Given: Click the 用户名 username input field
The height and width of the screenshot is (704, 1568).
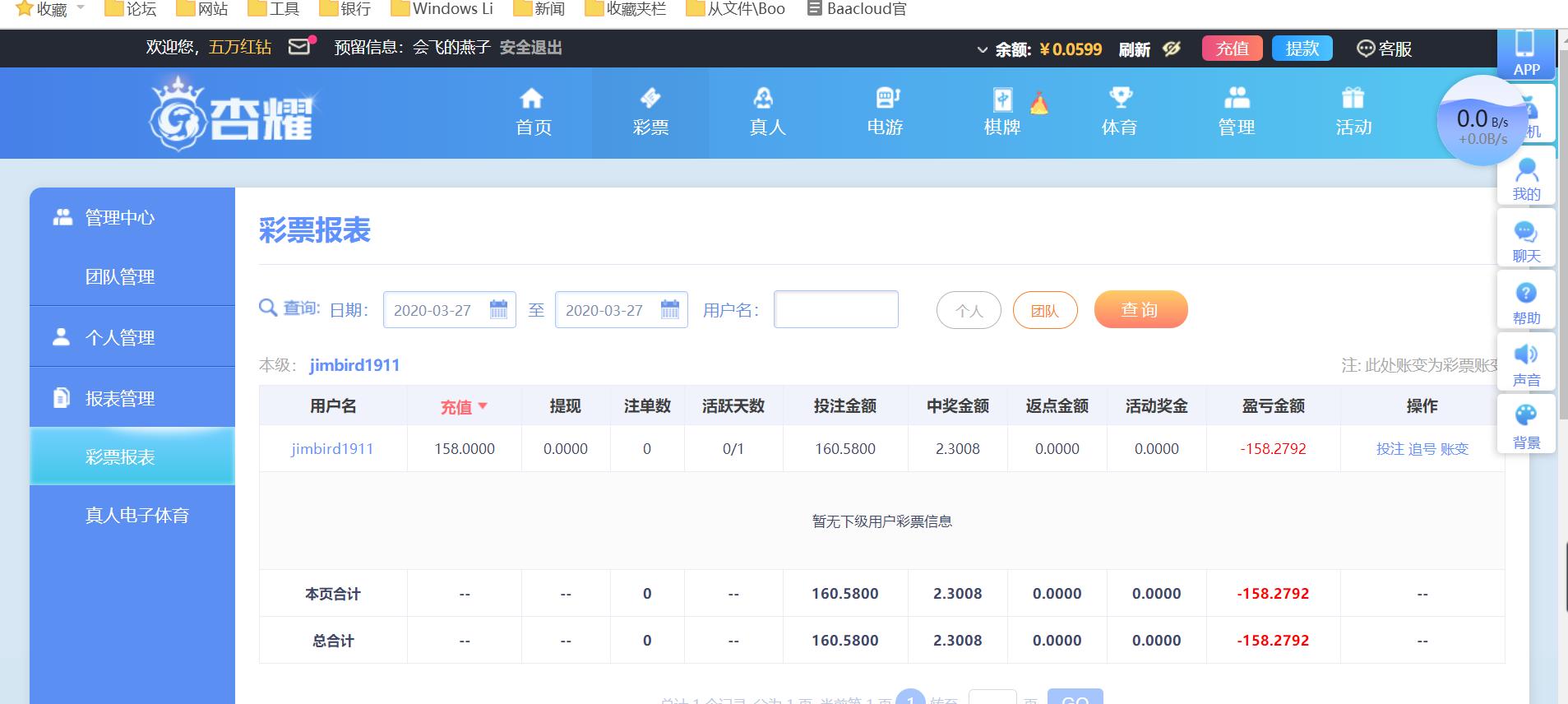Looking at the screenshot, I should (835, 309).
